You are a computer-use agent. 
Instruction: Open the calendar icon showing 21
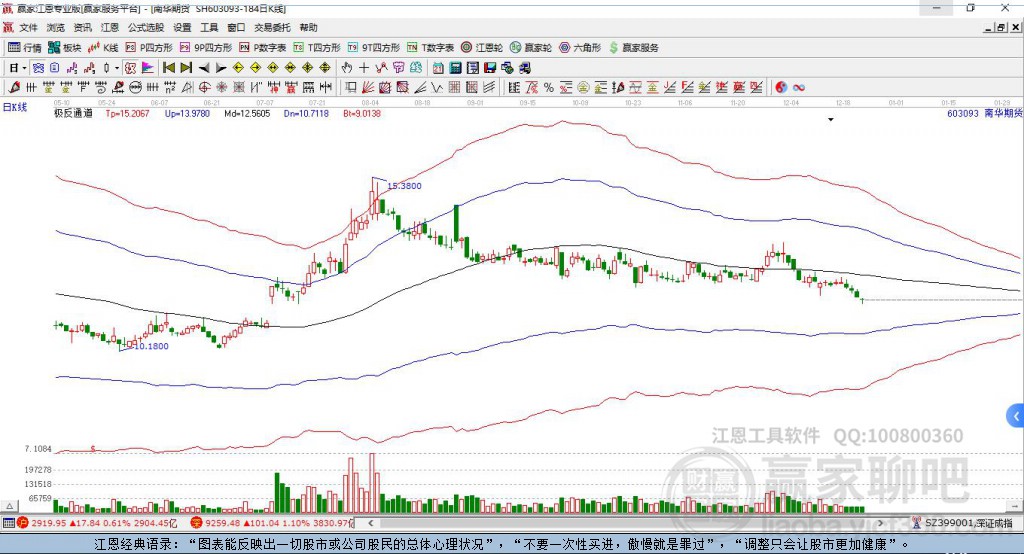[x=438, y=67]
